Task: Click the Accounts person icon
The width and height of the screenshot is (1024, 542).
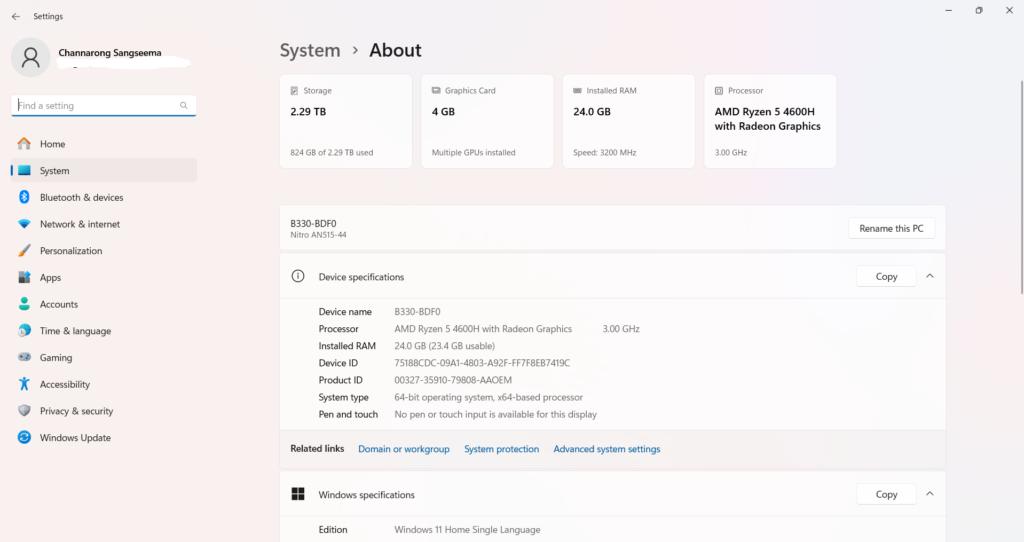Action: pyautogui.click(x=24, y=304)
